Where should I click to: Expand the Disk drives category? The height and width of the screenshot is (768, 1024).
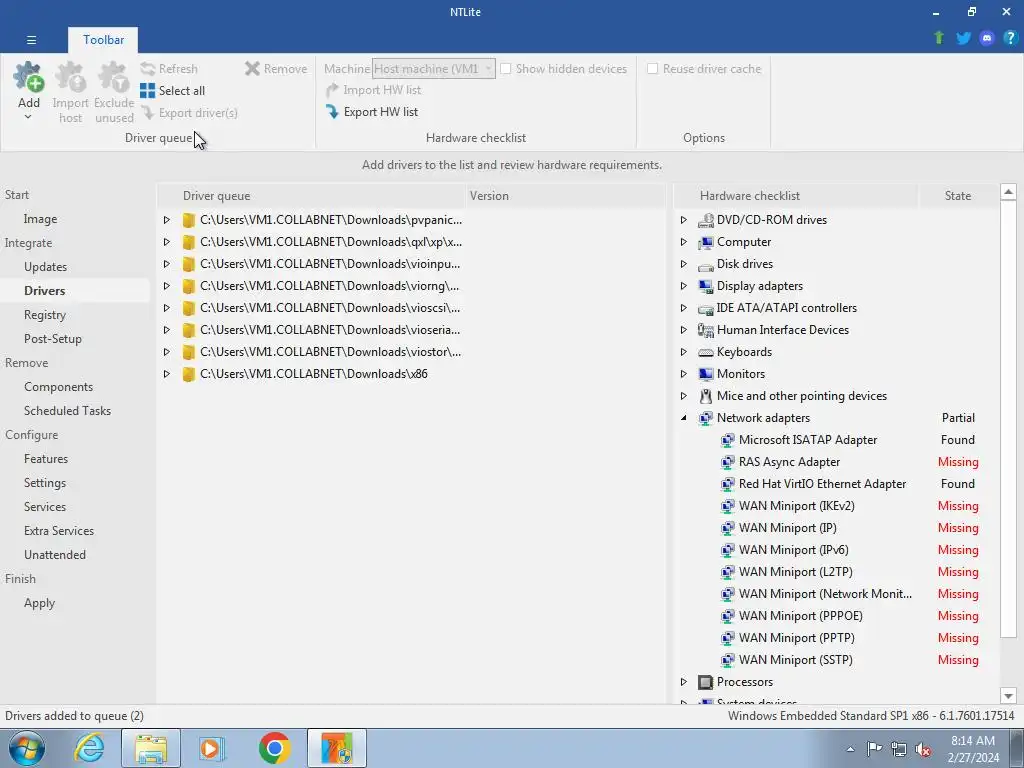pos(684,264)
